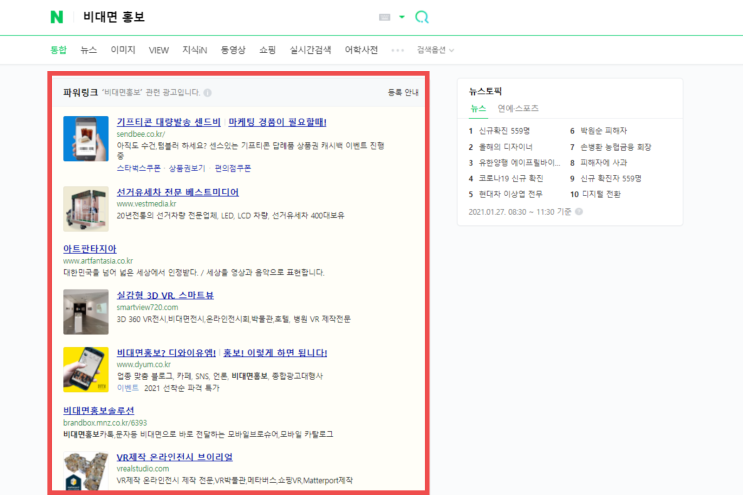743x495 pixels.
Task: Click the info icon next to 파워링크 notice
Action: 208,93
